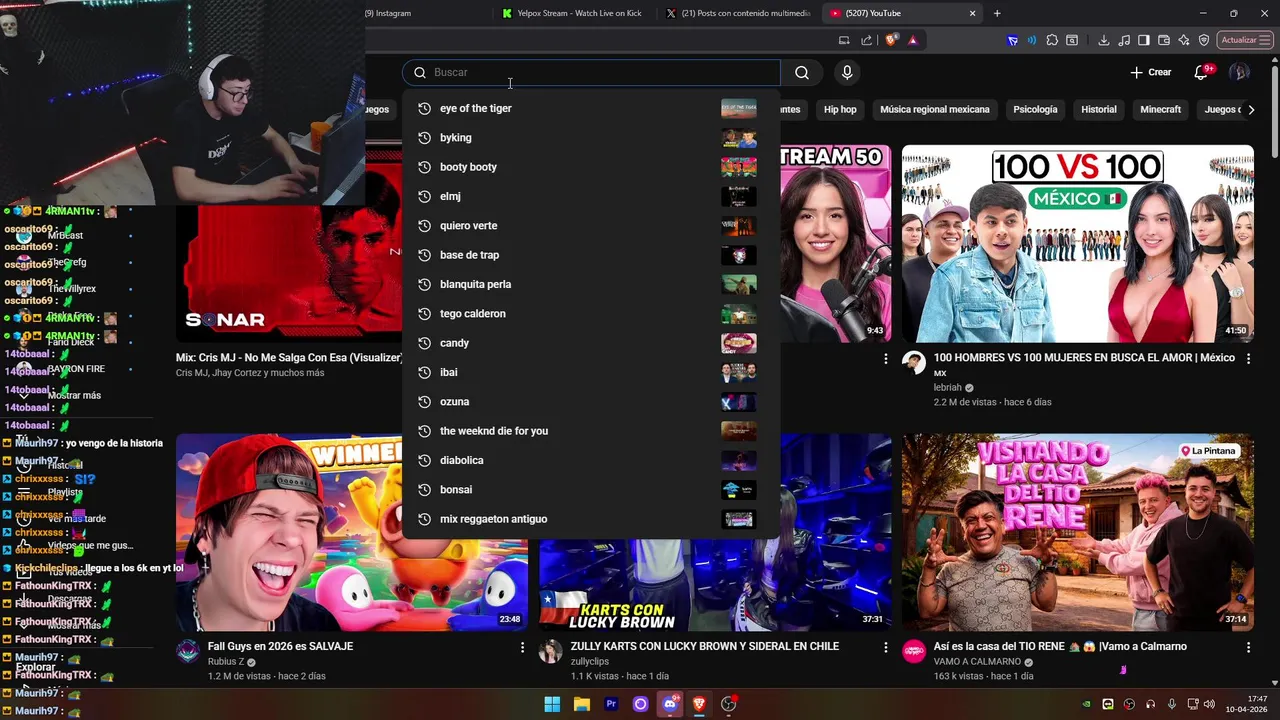Image resolution: width=1280 pixels, height=720 pixels.
Task: Click the Crear button
Action: [1150, 72]
